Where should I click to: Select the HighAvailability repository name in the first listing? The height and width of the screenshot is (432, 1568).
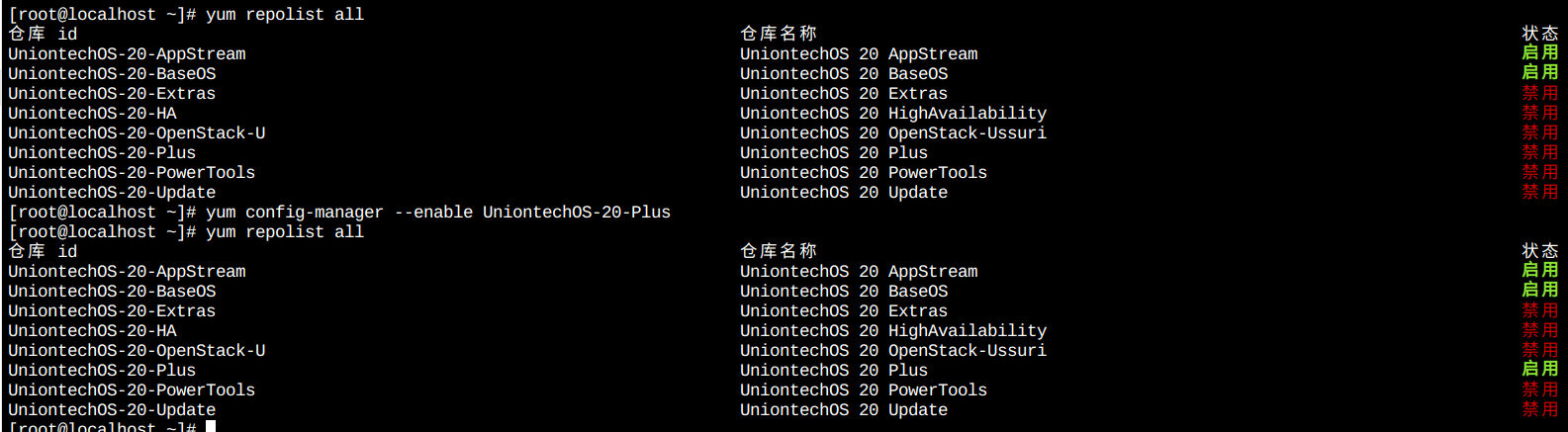pos(893,114)
